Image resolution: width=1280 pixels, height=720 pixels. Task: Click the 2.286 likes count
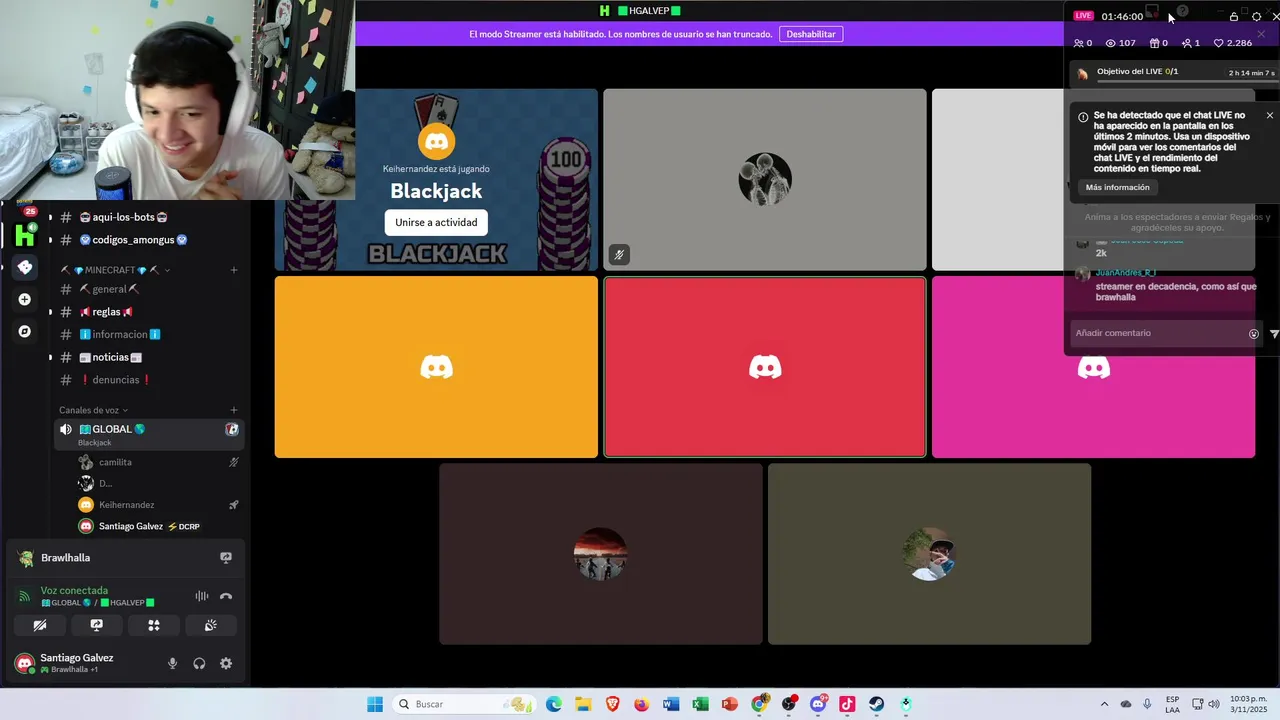coord(1233,43)
